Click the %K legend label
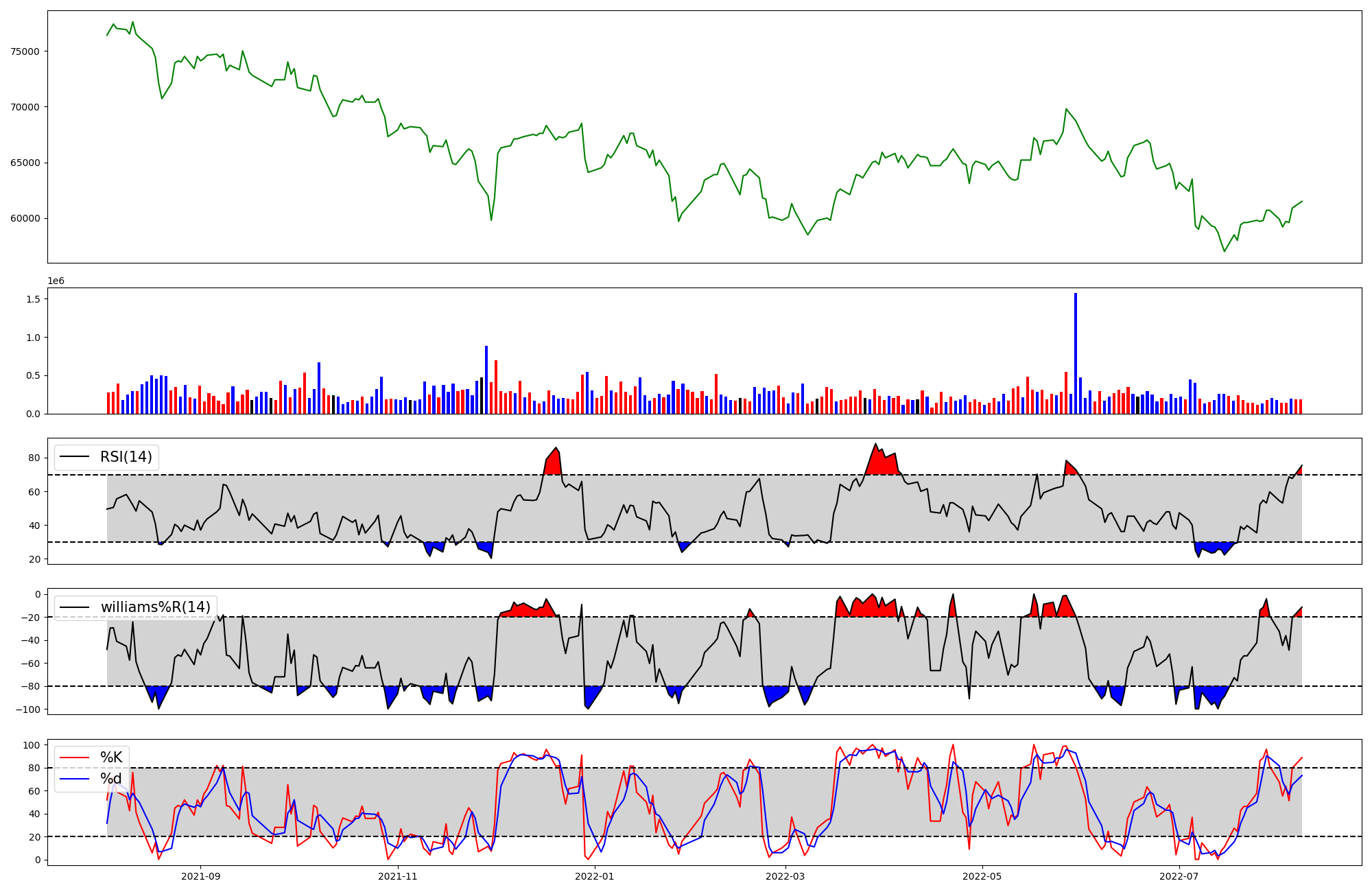 coord(111,758)
